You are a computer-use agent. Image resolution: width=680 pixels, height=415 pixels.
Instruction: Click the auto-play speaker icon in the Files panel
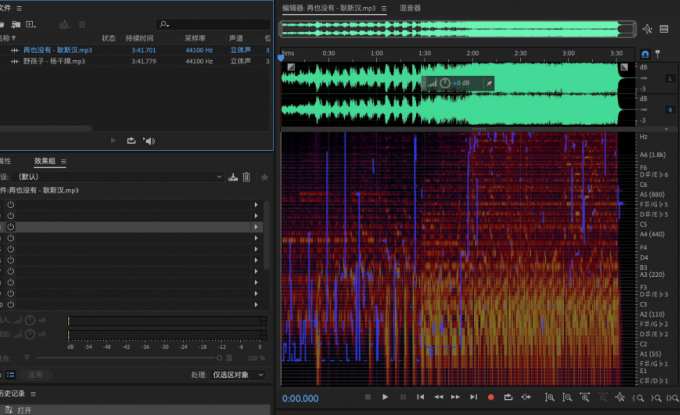pyautogui.click(x=149, y=141)
